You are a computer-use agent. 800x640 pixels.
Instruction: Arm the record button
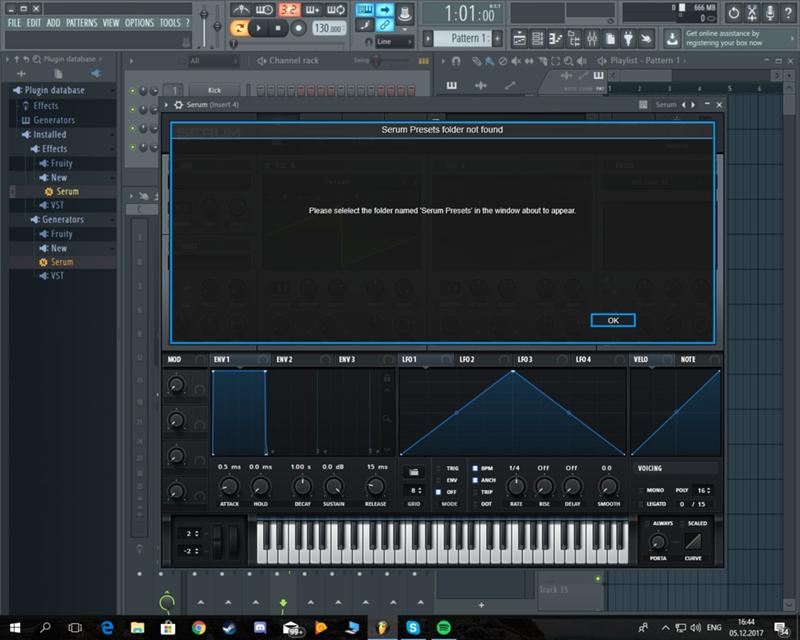298,28
